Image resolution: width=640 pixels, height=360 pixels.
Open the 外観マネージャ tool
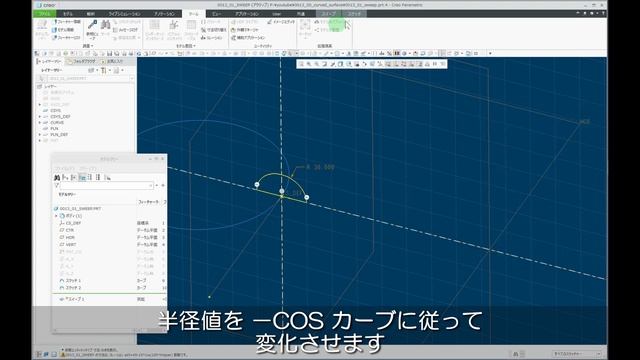point(245,30)
